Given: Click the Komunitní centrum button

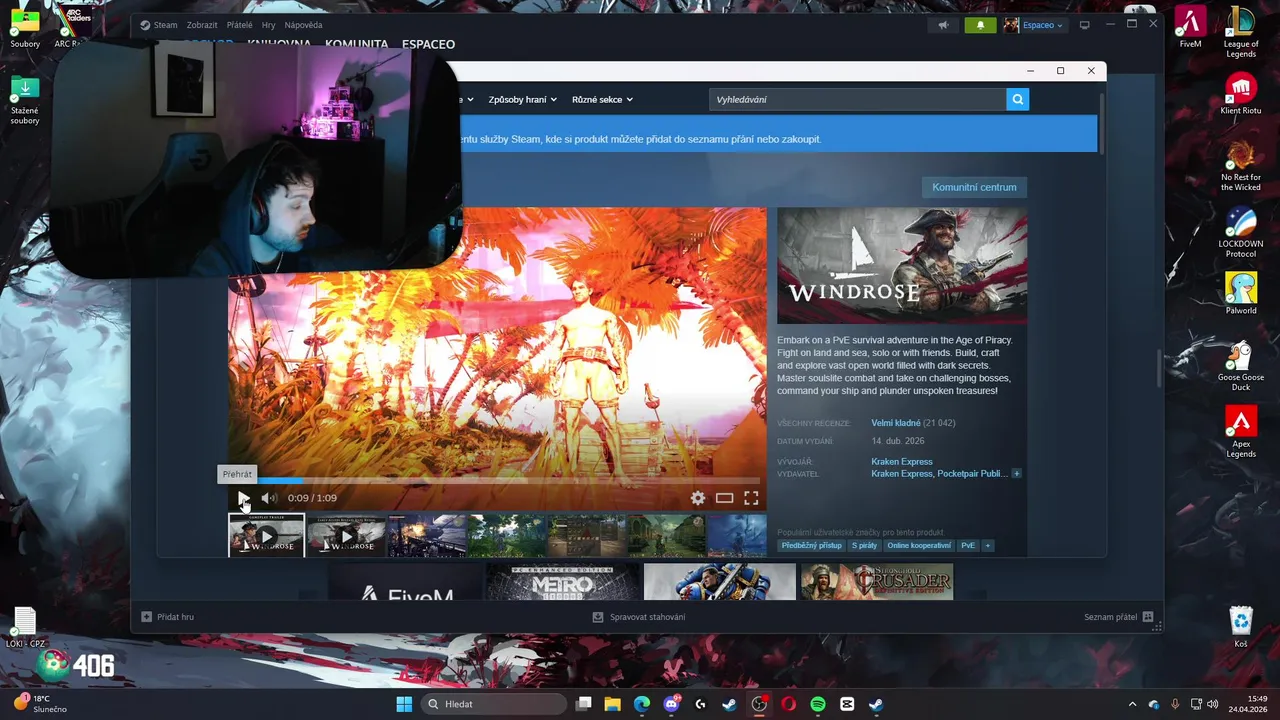Looking at the screenshot, I should (974, 187).
